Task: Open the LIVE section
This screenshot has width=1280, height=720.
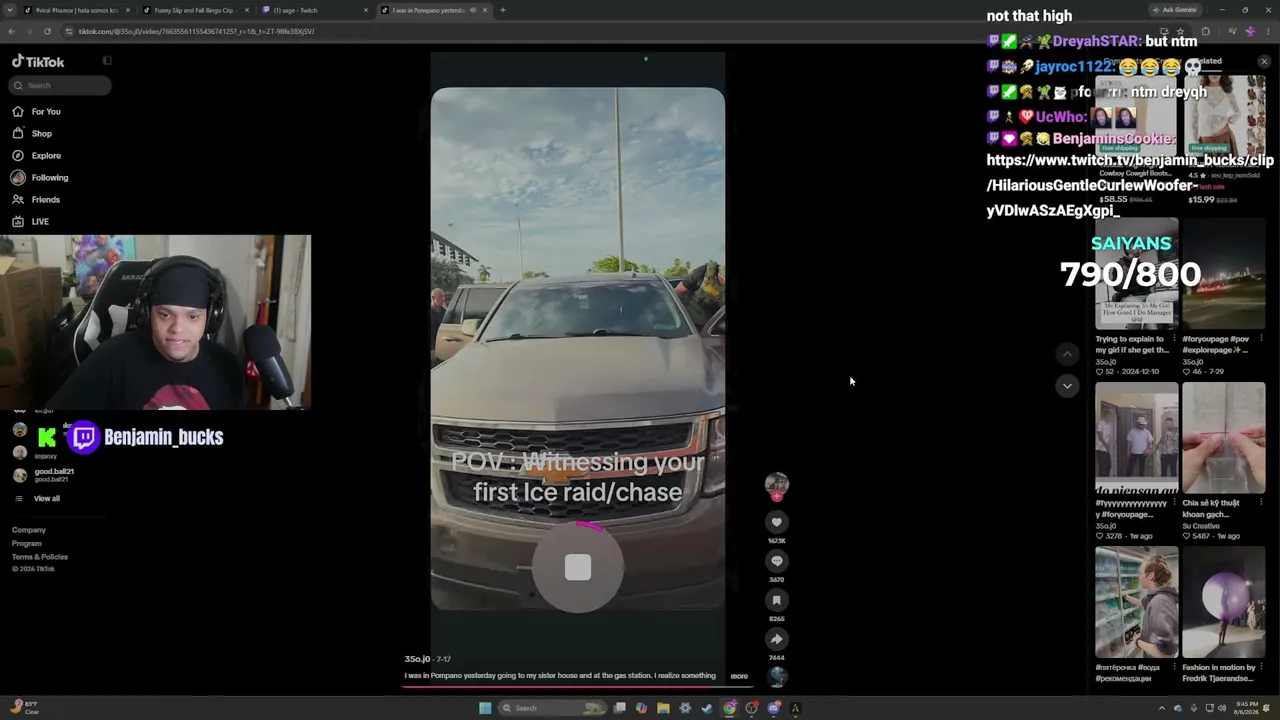Action: pyautogui.click(x=30, y=221)
